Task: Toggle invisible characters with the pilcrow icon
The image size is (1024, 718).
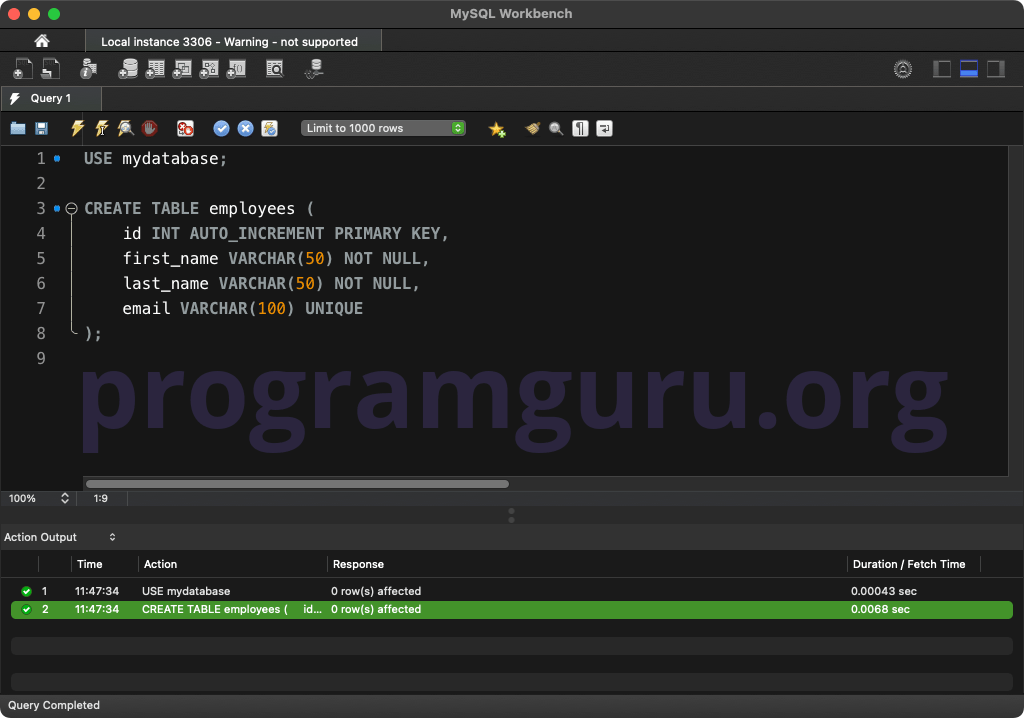Action: coord(580,128)
